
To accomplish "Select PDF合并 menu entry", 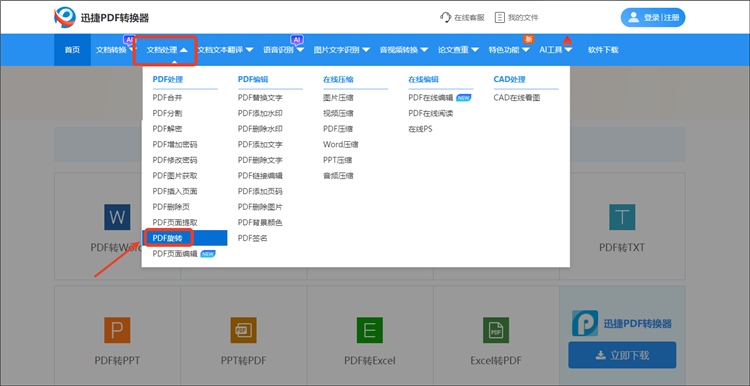I will tap(167, 98).
